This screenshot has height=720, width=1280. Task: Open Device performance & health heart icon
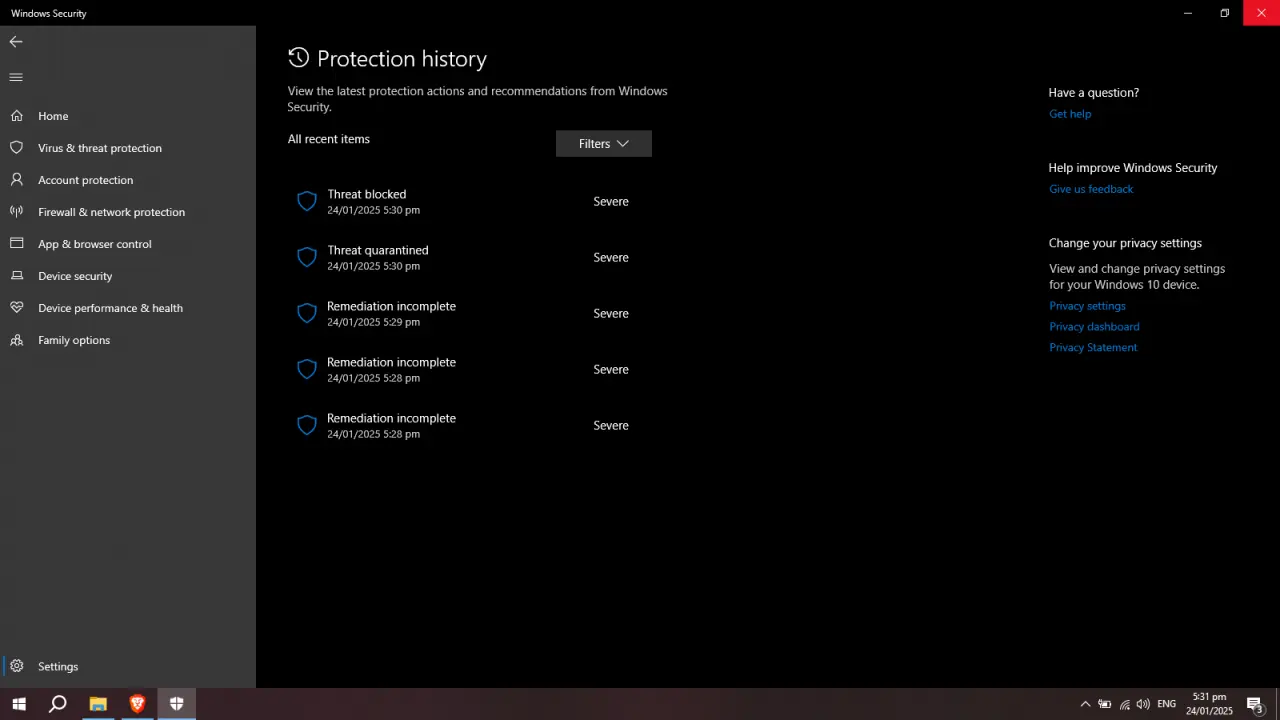(x=16, y=308)
